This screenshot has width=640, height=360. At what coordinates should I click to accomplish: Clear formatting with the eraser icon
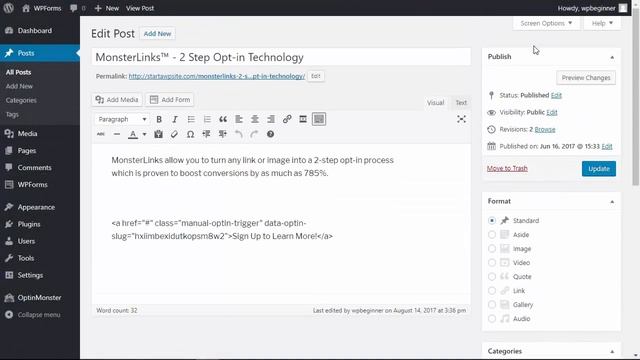coord(174,134)
